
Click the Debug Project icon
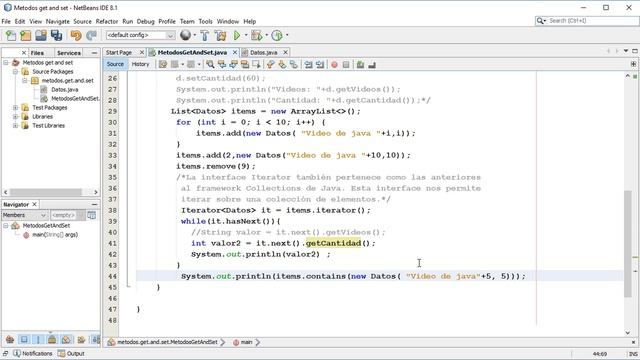(x=256, y=36)
